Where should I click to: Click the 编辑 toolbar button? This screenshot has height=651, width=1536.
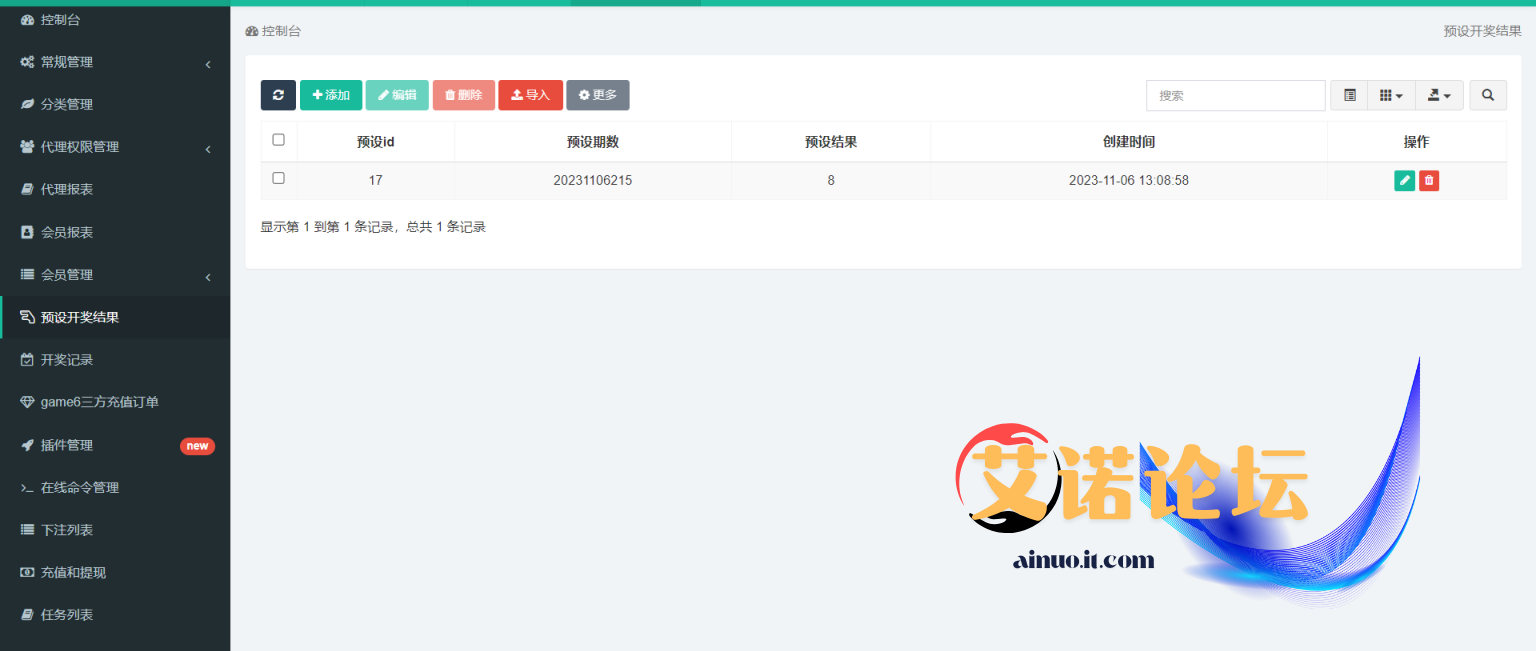coord(397,95)
